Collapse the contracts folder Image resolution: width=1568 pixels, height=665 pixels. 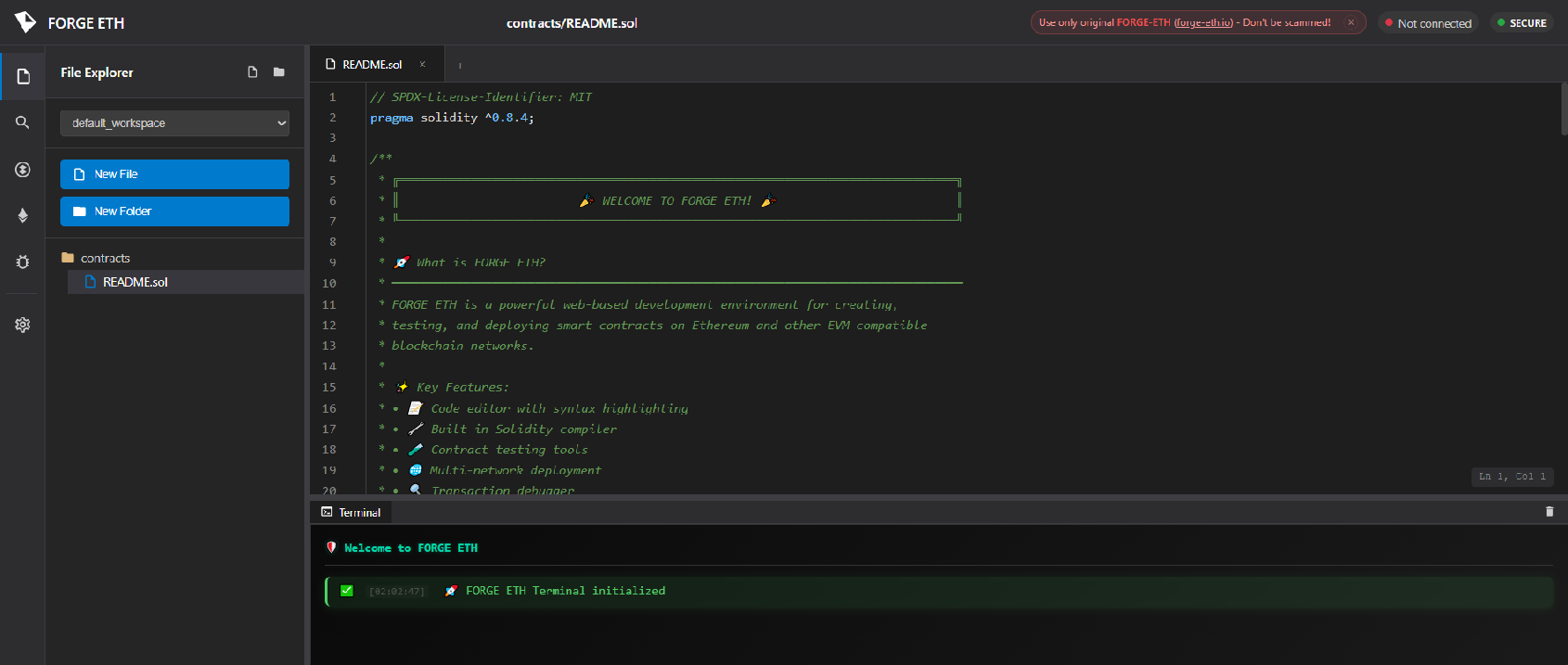point(96,258)
